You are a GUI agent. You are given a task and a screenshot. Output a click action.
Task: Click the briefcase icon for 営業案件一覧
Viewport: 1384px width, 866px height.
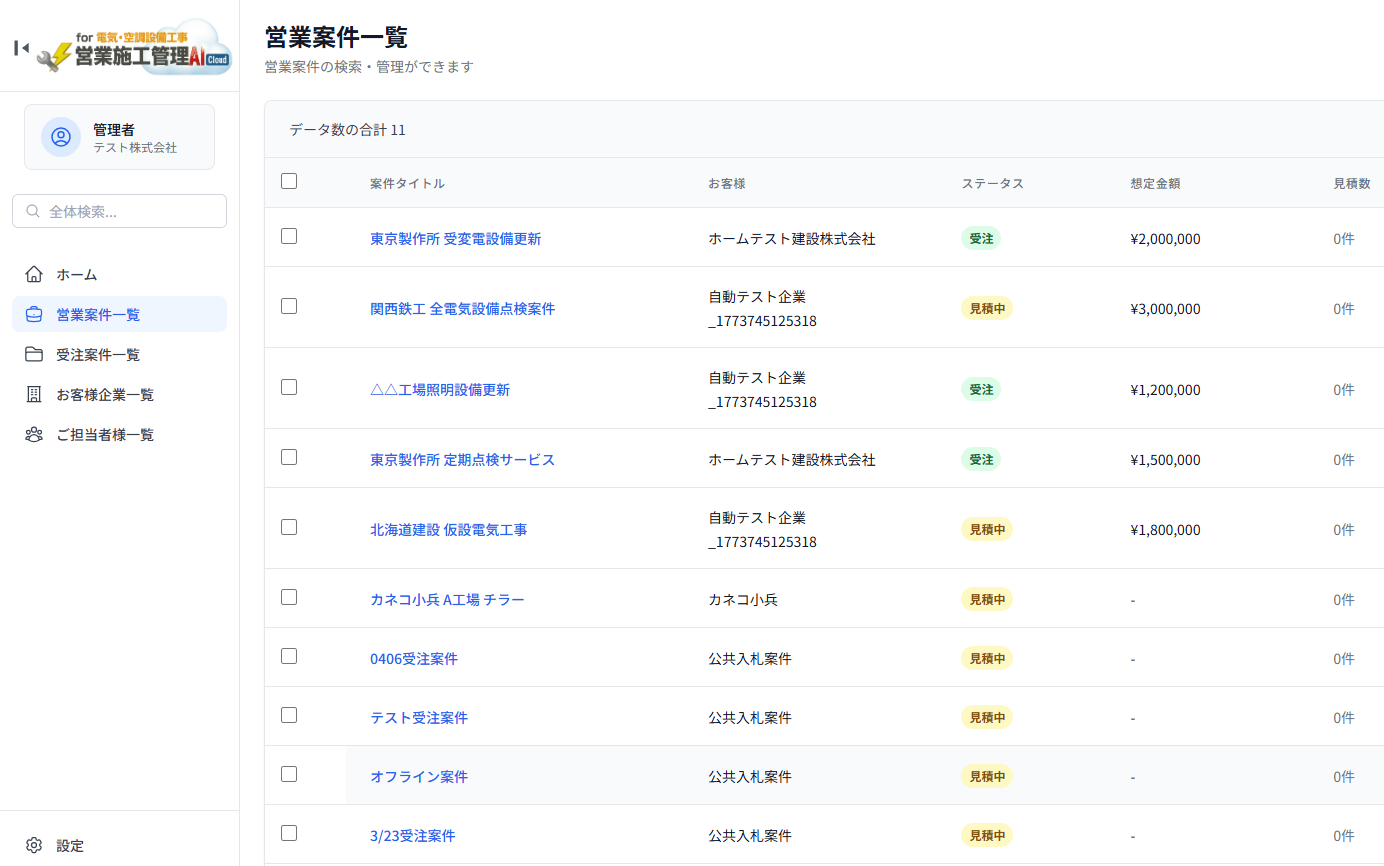click(x=34, y=314)
